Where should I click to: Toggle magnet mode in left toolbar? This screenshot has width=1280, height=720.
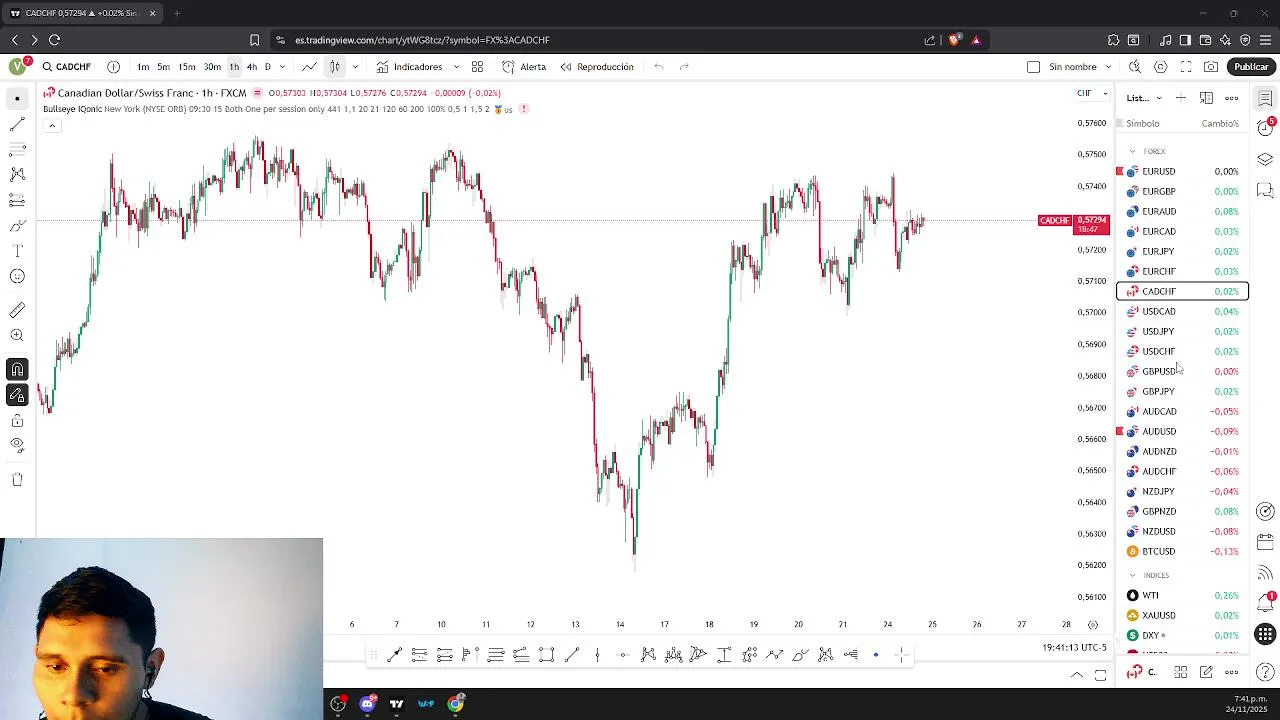(17, 370)
